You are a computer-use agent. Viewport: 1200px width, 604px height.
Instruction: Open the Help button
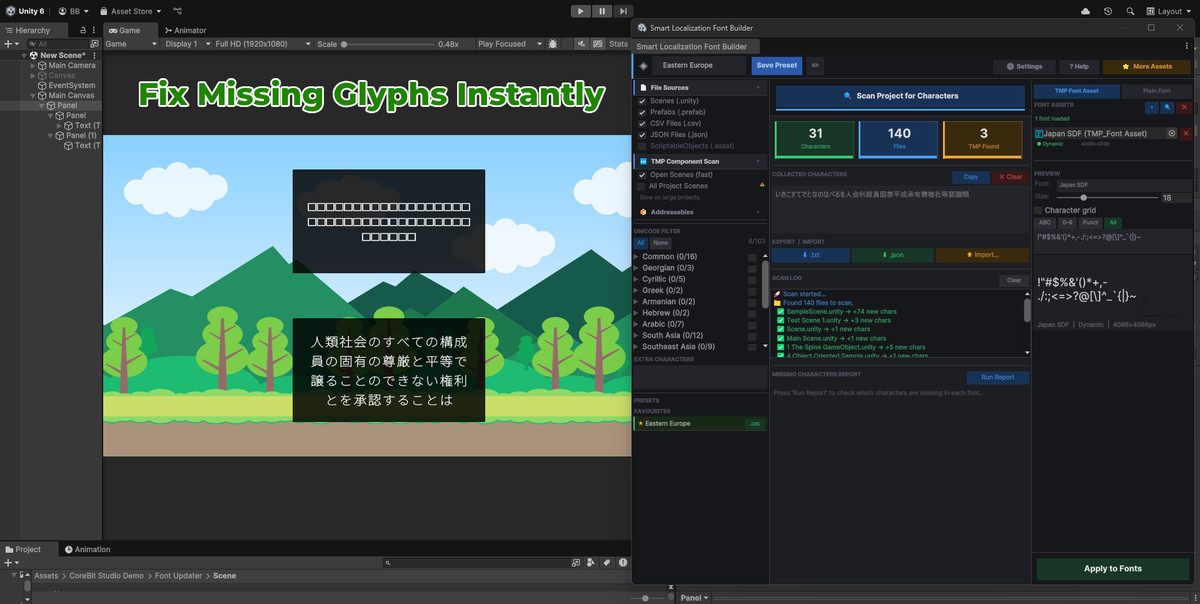tap(1079, 66)
